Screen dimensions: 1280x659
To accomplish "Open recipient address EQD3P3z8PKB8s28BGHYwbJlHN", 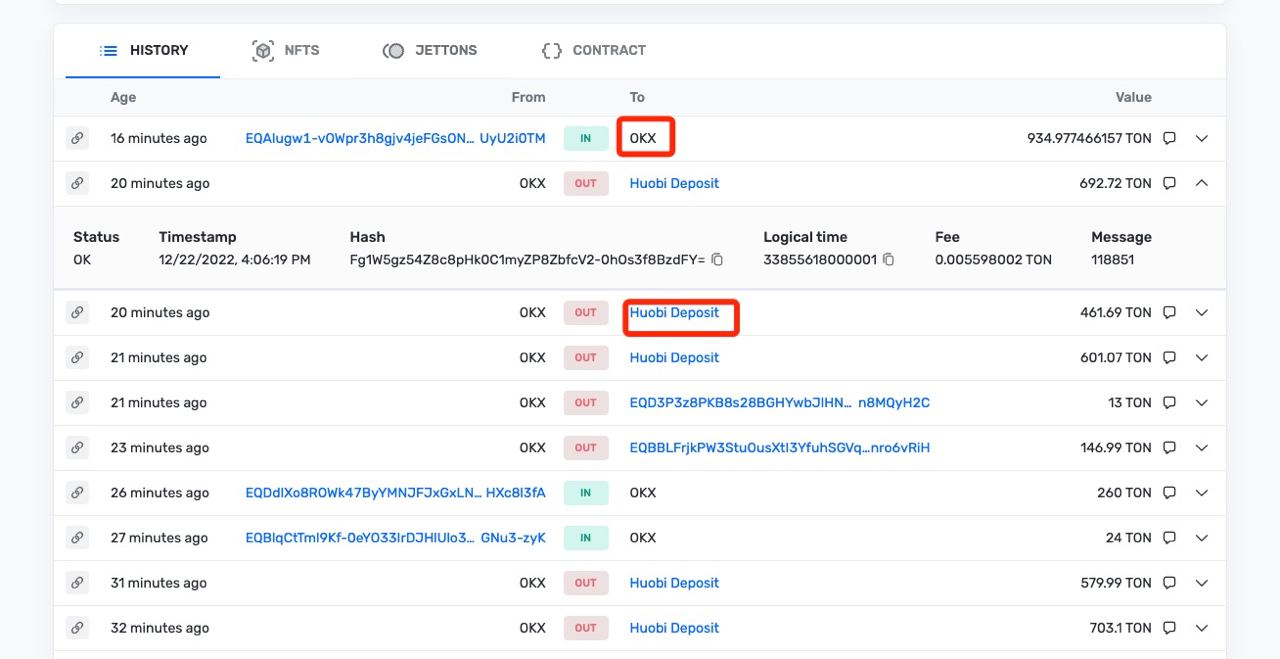I will click(779, 403).
